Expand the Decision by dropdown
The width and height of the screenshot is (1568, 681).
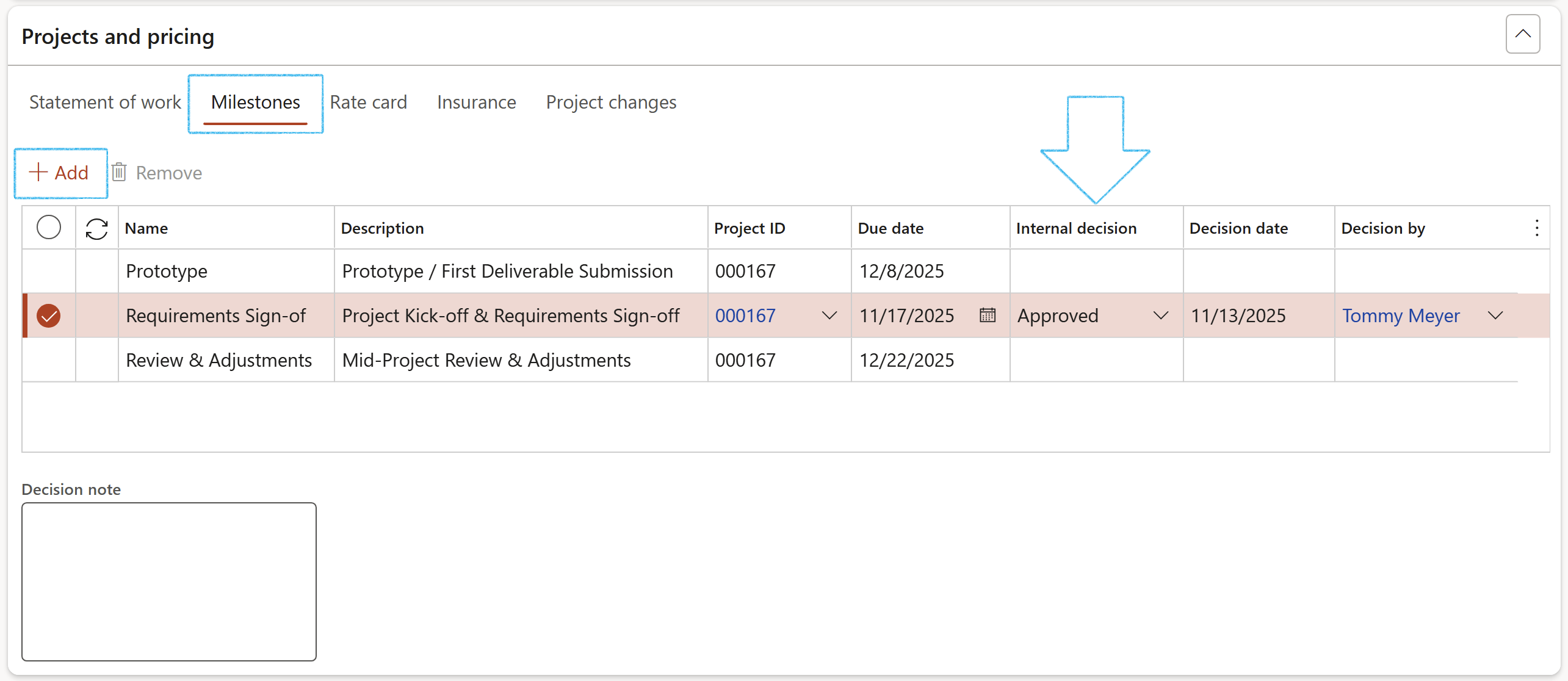coord(1495,315)
